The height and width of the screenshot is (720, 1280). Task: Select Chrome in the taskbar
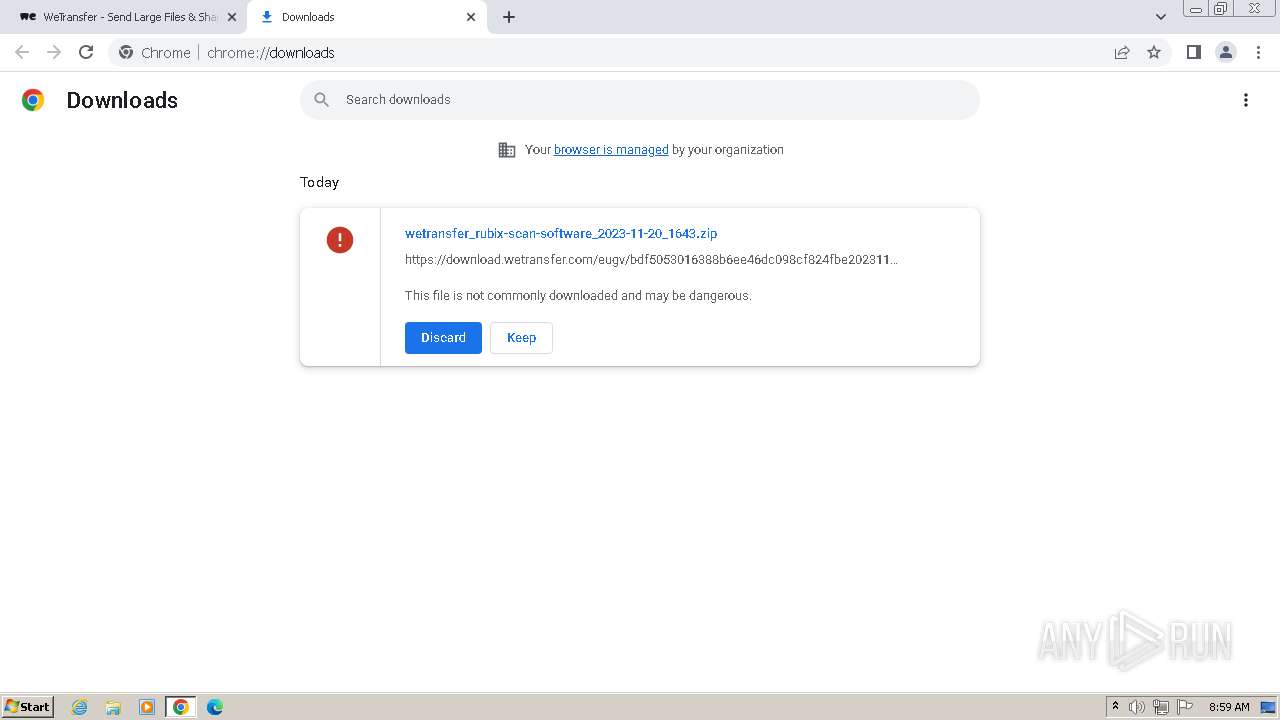point(181,707)
